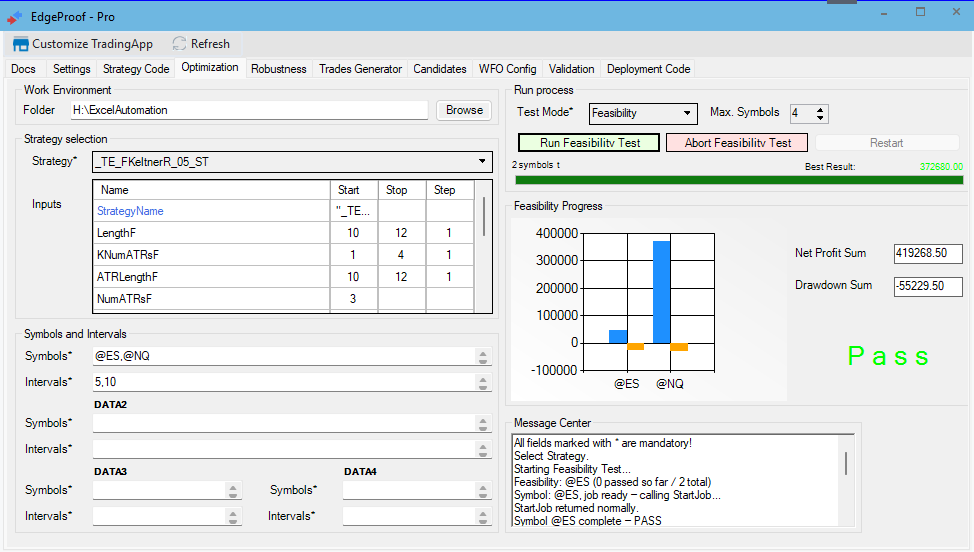Click spinner on DATA2 Symbols field
Screen dimensions: 974x552
[483, 423]
